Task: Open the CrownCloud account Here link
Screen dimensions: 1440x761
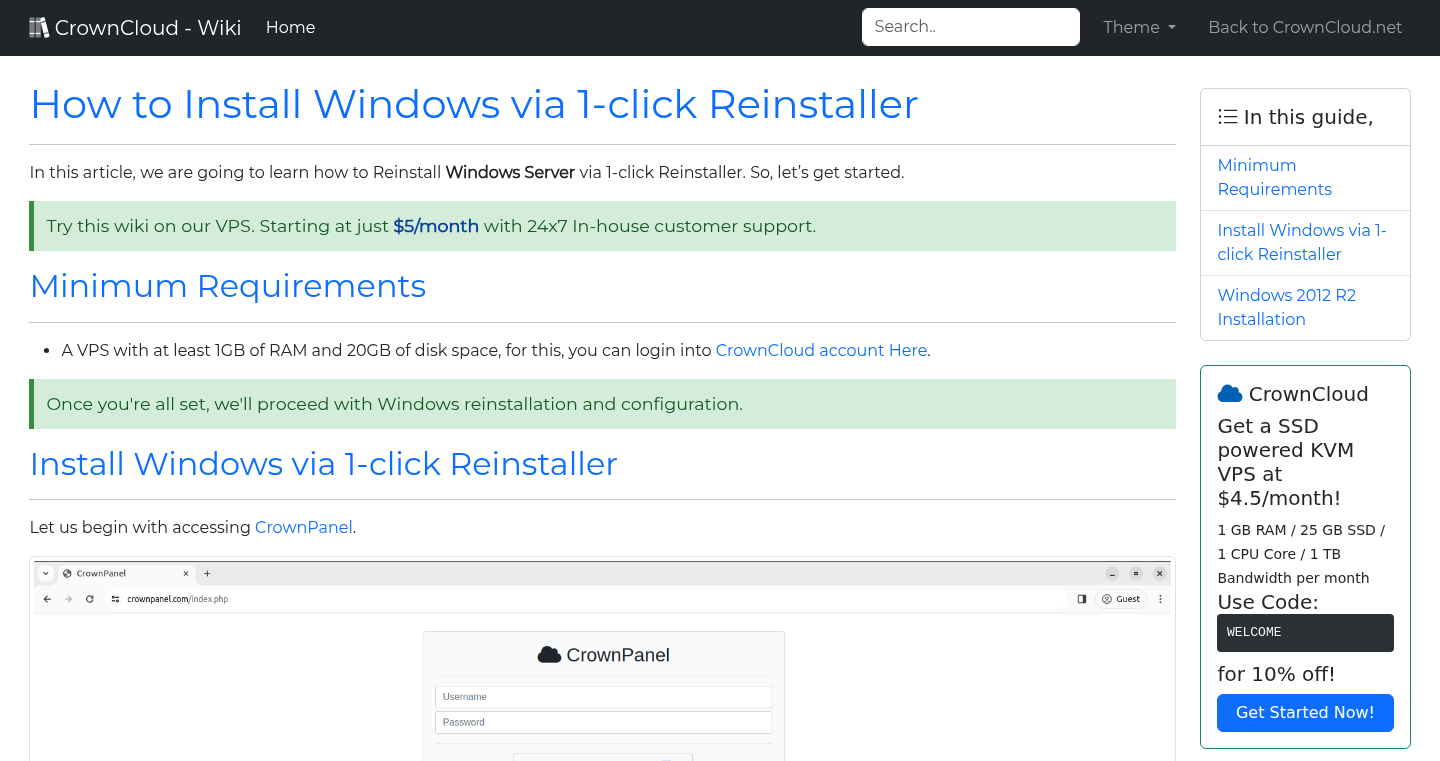Action: 821,350
